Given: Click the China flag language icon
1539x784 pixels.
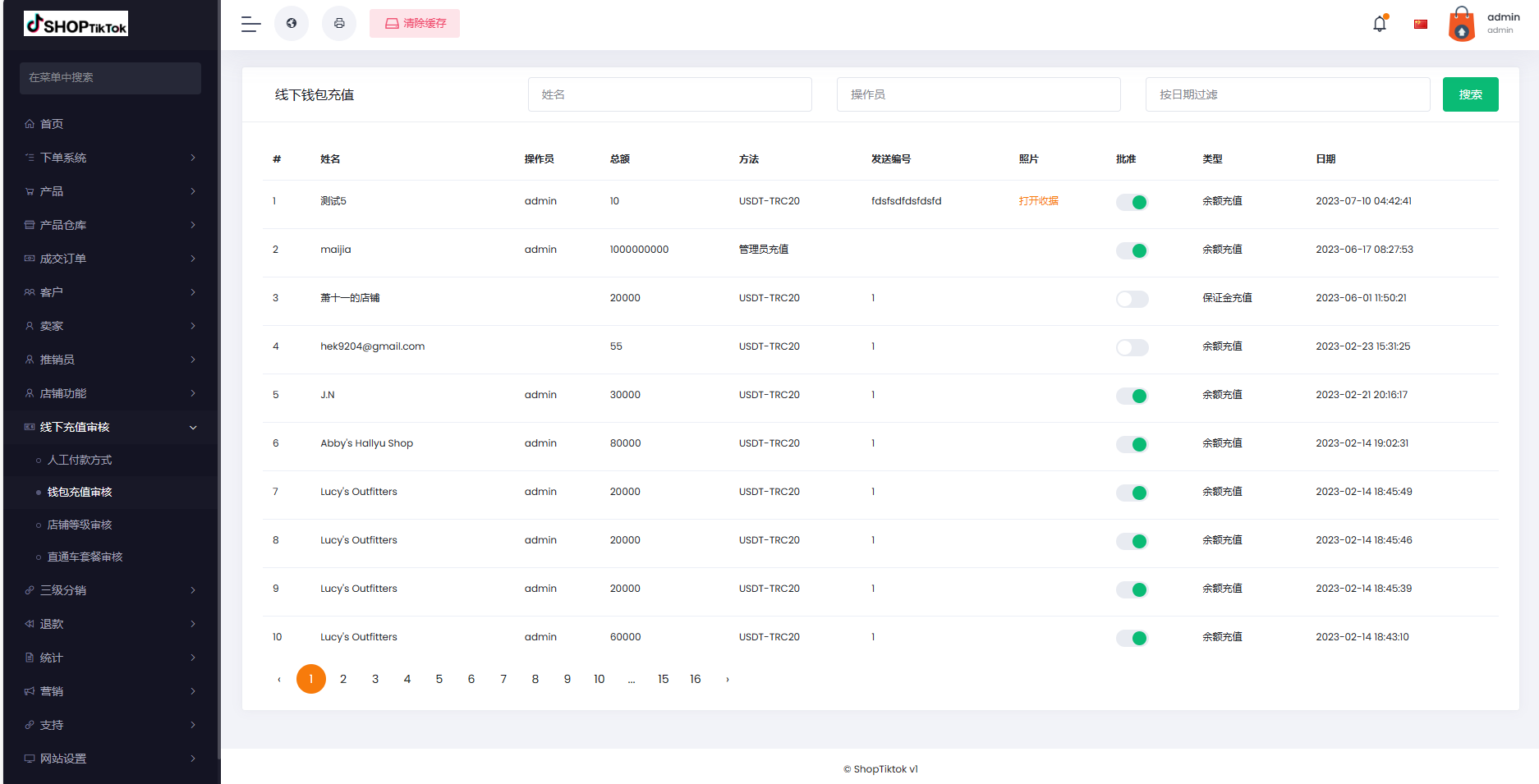Looking at the screenshot, I should pyautogui.click(x=1421, y=24).
